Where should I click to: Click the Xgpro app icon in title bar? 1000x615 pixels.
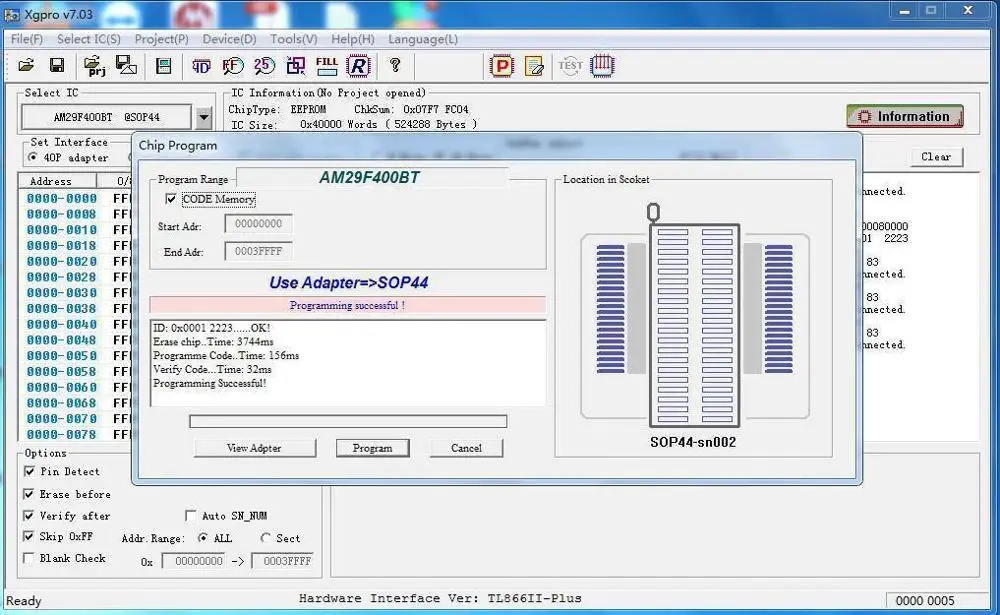point(12,14)
